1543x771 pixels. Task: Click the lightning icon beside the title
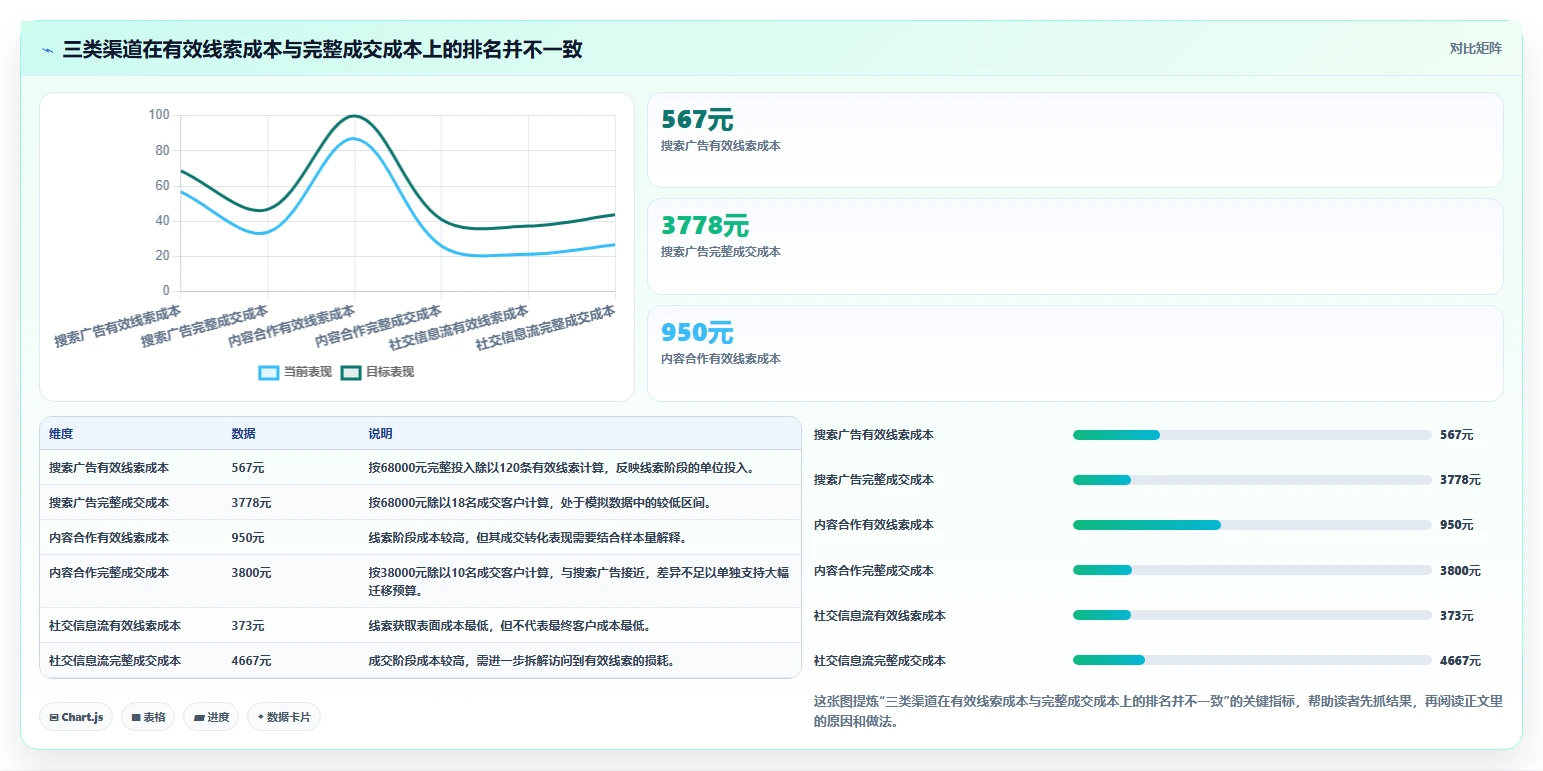48,49
